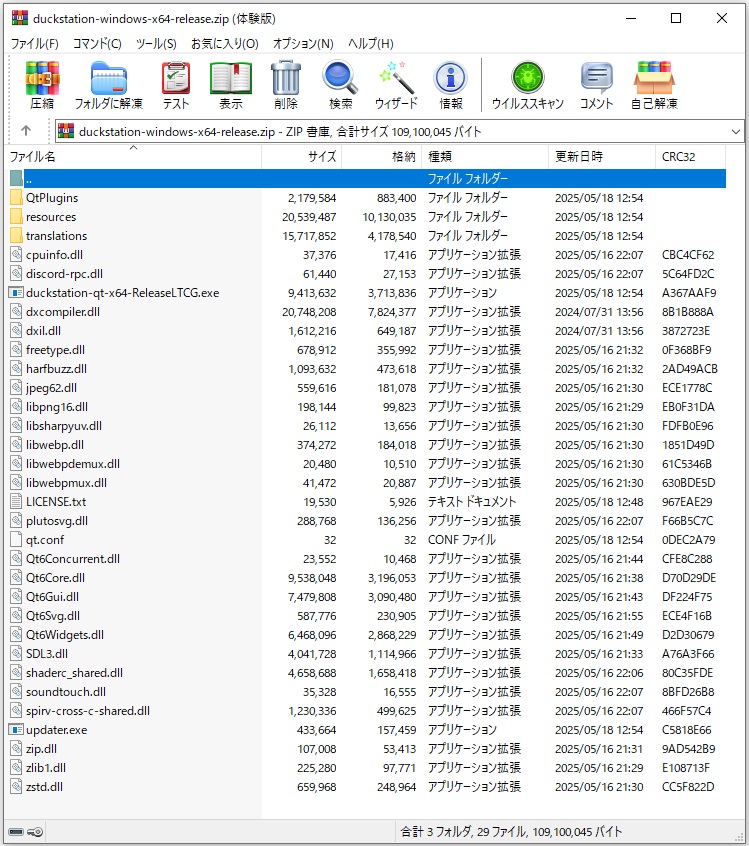Select discord-rpc.dll file name
Screen dimensions: 749x846
pos(64,274)
